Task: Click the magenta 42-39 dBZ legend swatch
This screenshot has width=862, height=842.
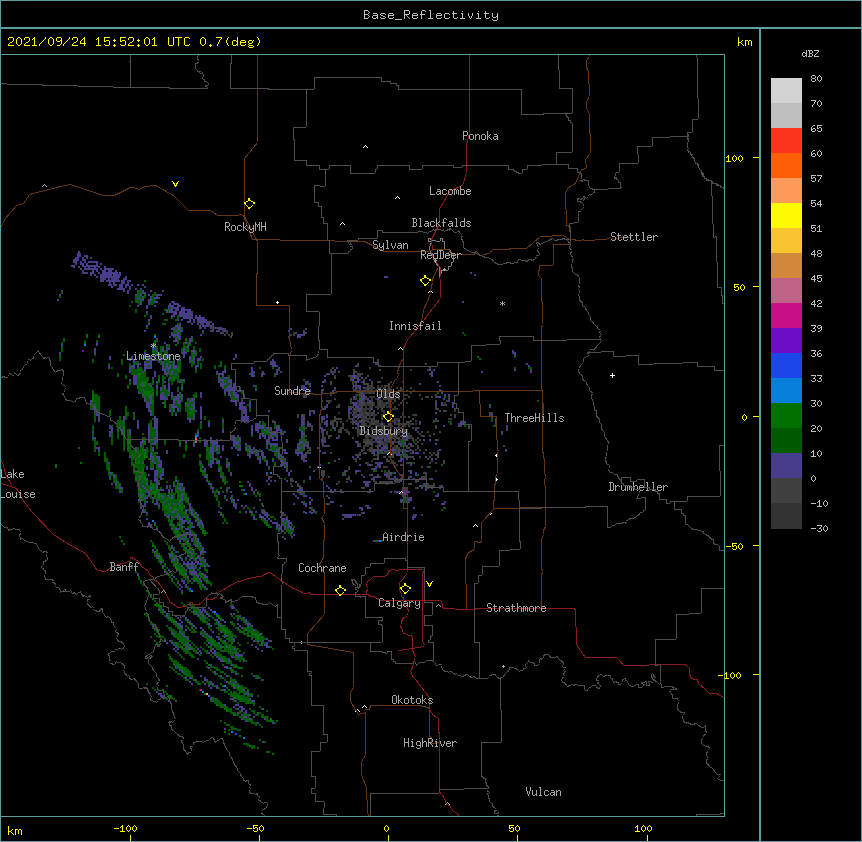Action: tap(786, 316)
